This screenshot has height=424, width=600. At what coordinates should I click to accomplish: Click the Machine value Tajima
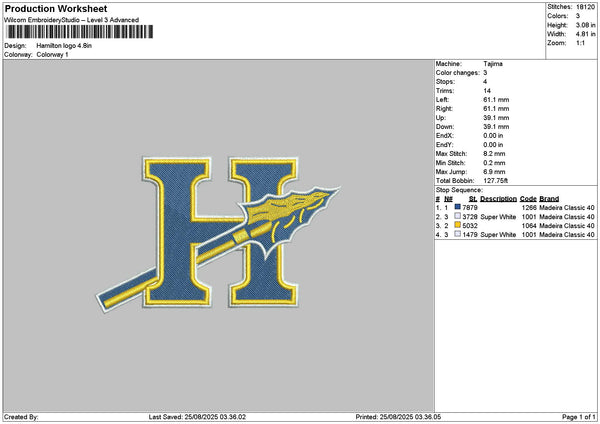tap(493, 64)
